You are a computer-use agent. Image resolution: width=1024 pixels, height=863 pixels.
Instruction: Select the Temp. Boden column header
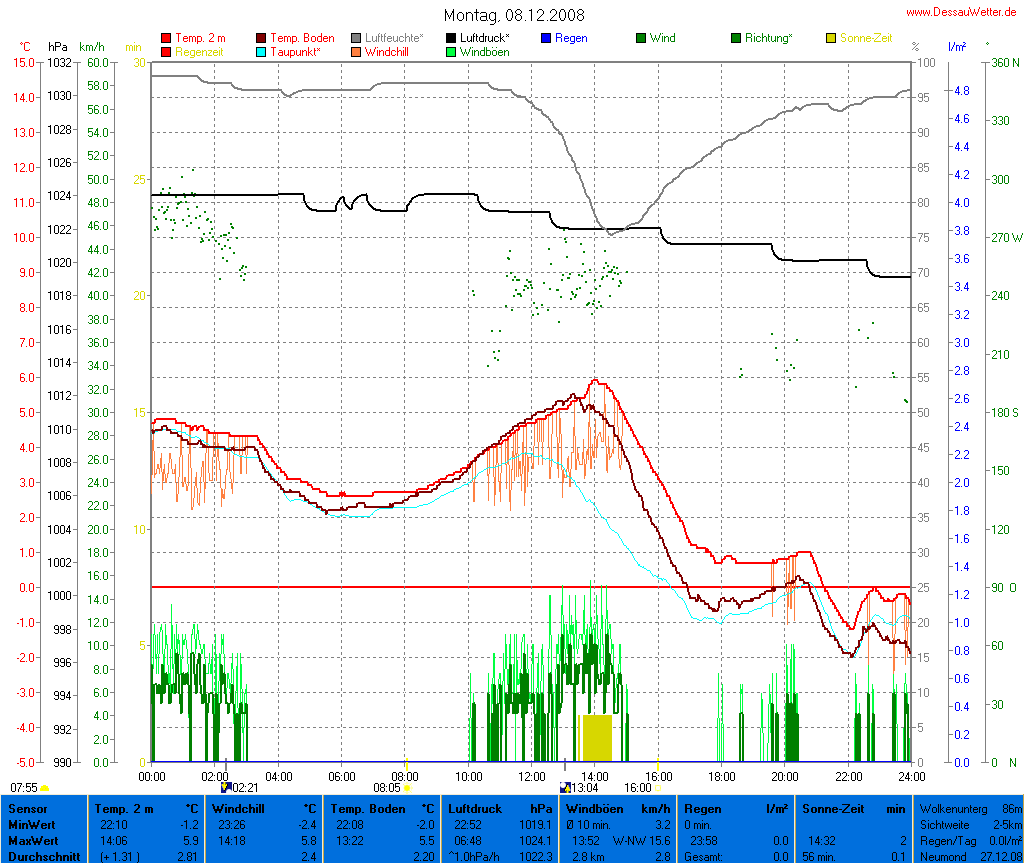(x=383, y=808)
